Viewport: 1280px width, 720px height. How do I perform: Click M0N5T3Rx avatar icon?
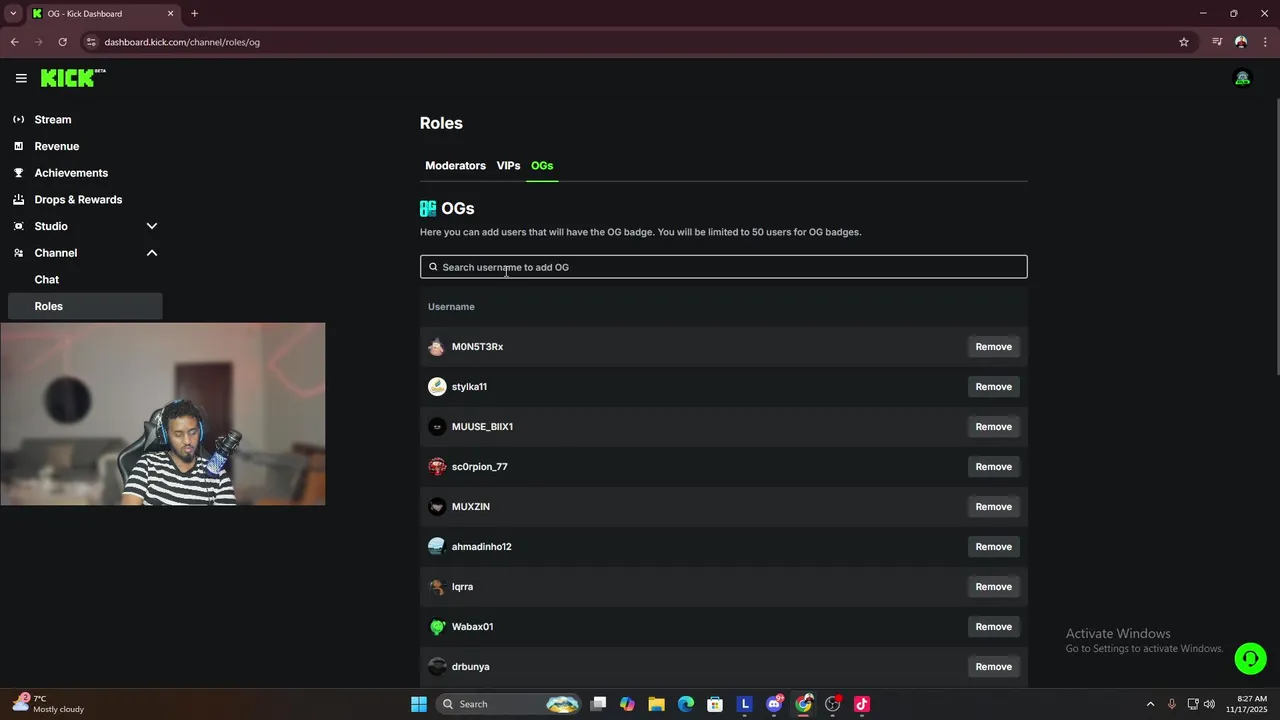(437, 347)
